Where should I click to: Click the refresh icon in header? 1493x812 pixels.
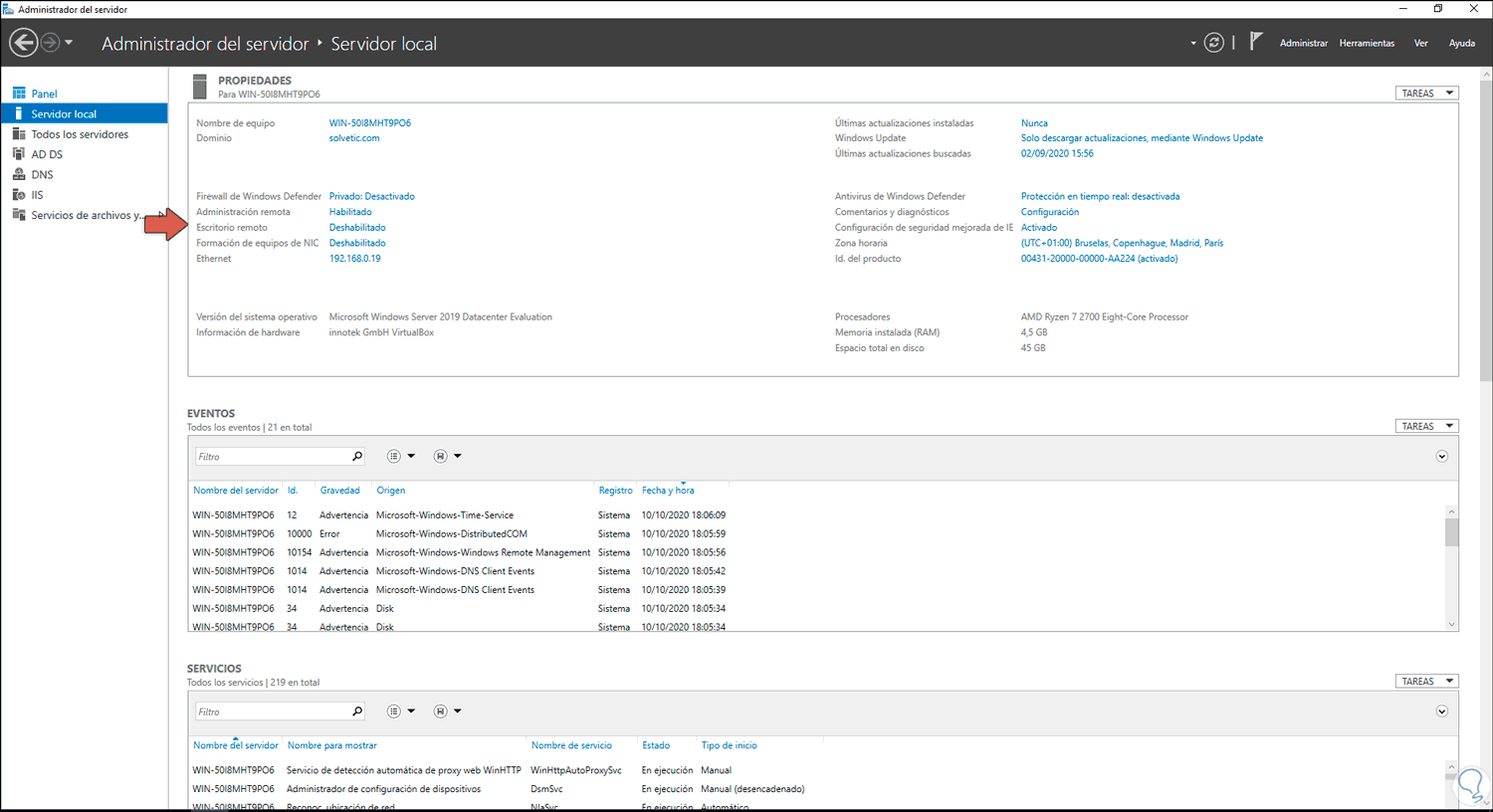1213,43
